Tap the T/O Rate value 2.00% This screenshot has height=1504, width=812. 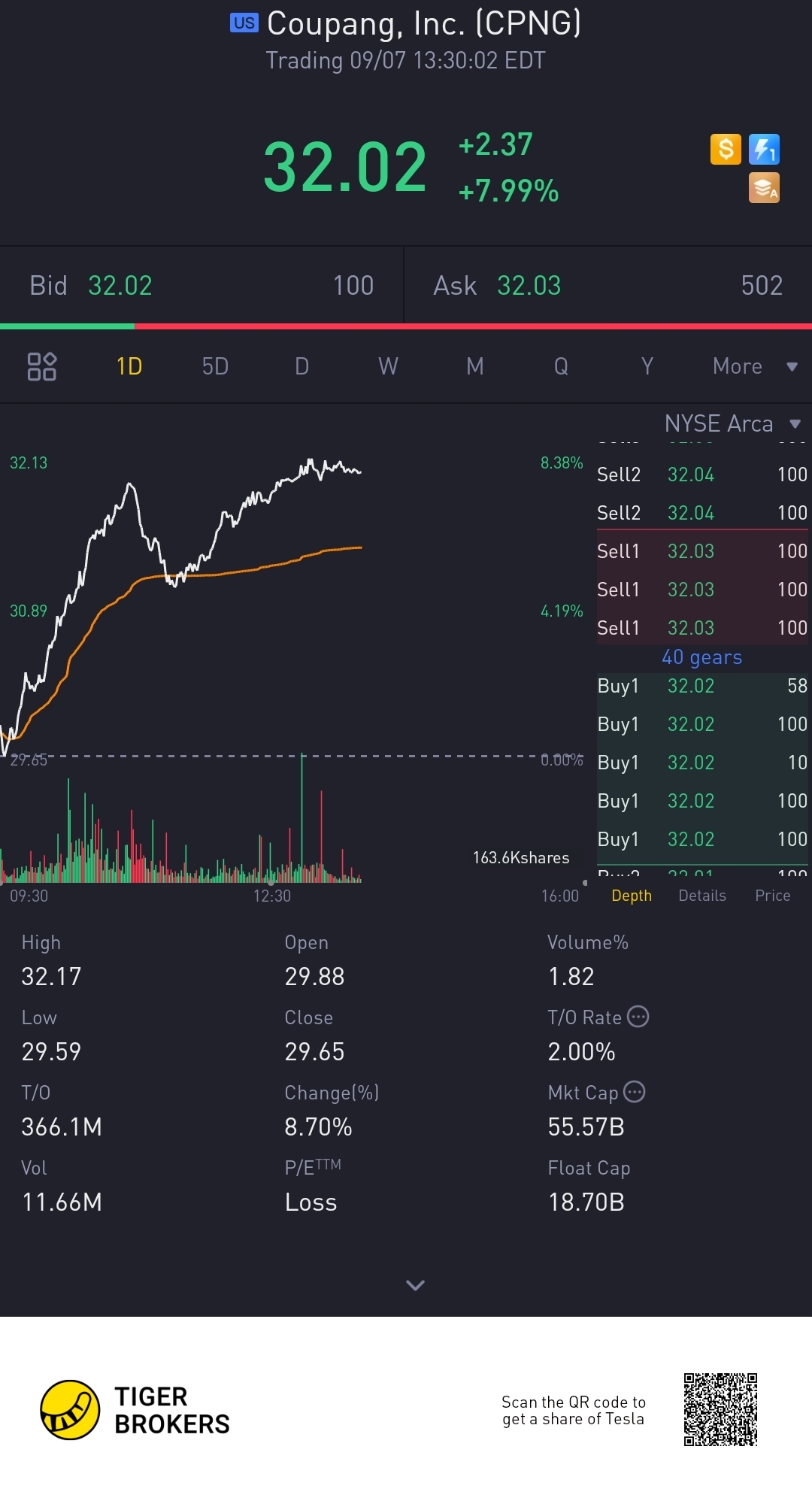tap(582, 1052)
